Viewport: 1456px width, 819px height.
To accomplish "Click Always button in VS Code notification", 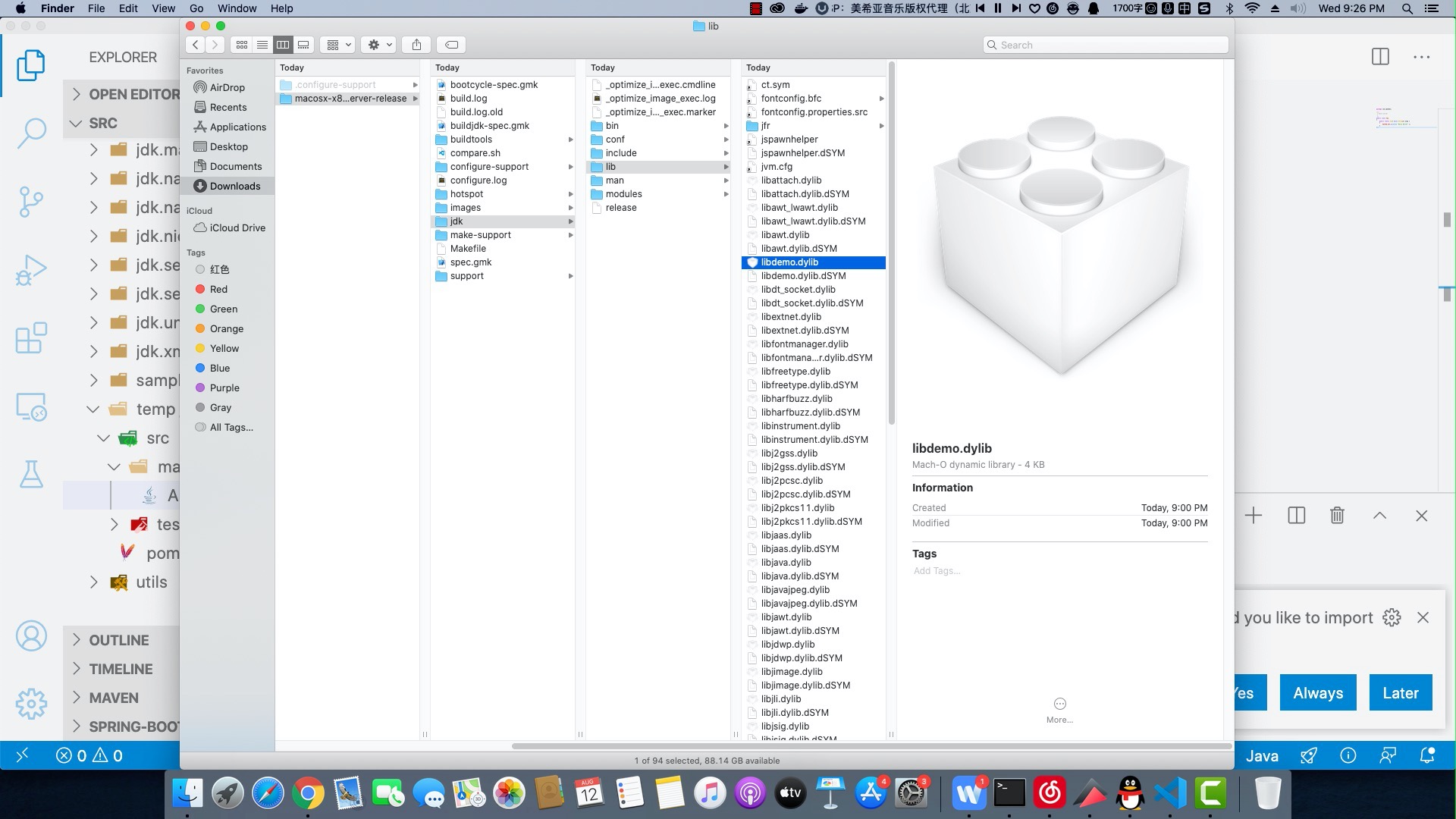I will [1318, 692].
